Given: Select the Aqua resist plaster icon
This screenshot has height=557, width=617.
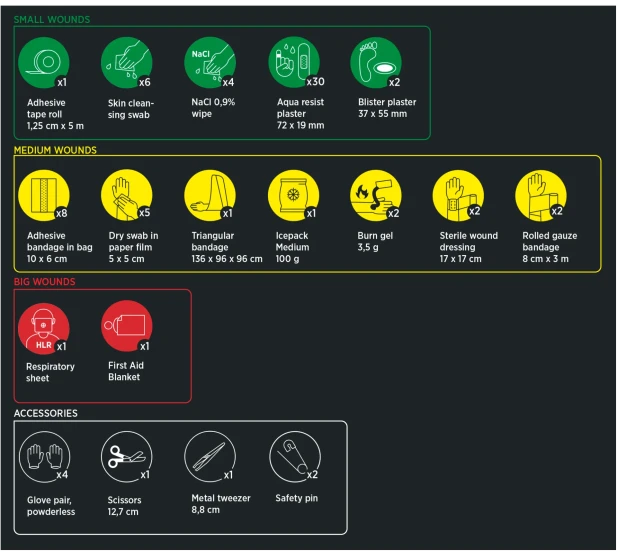Looking at the screenshot, I should tap(294, 63).
